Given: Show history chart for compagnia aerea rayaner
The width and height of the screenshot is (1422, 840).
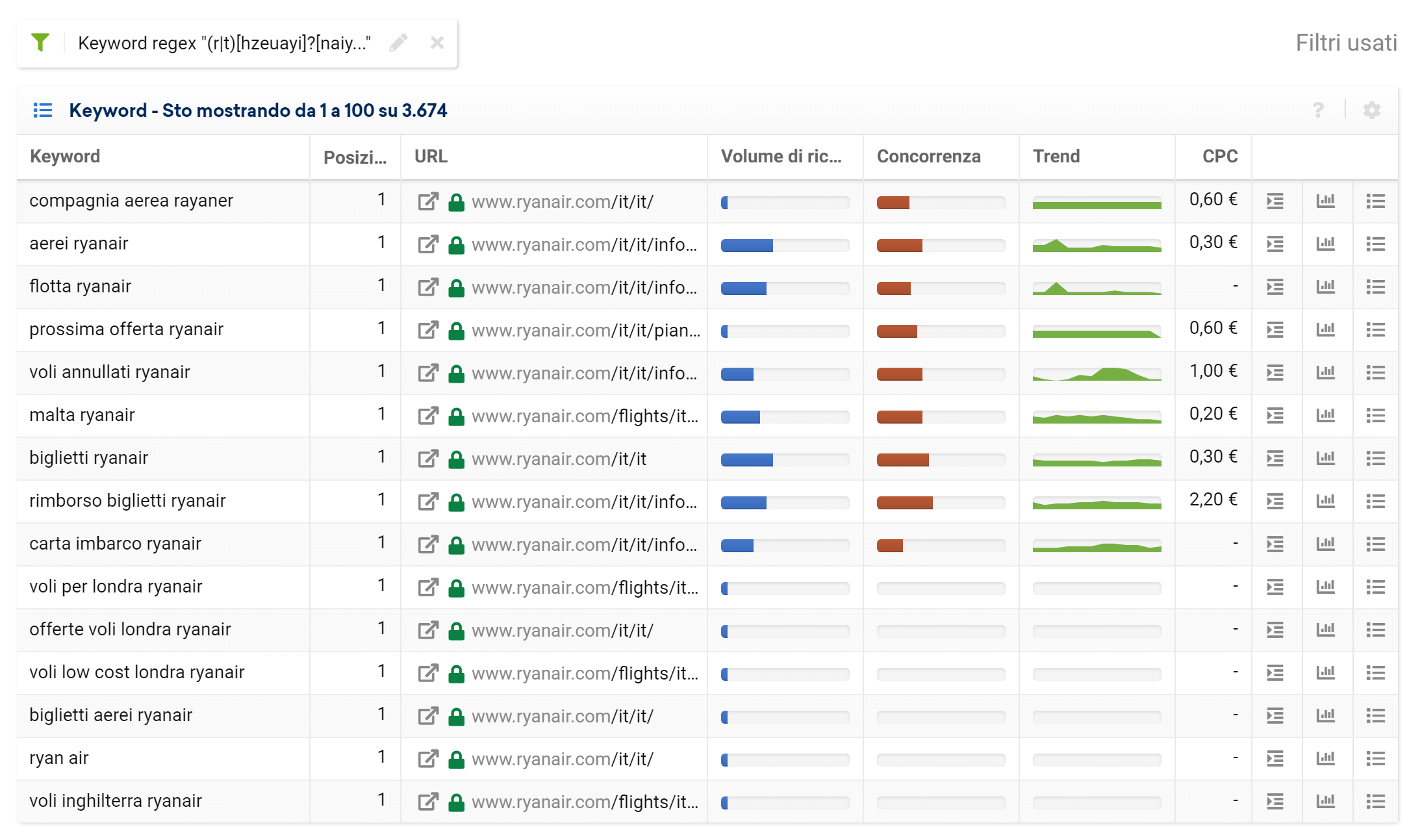Looking at the screenshot, I should 1325,201.
